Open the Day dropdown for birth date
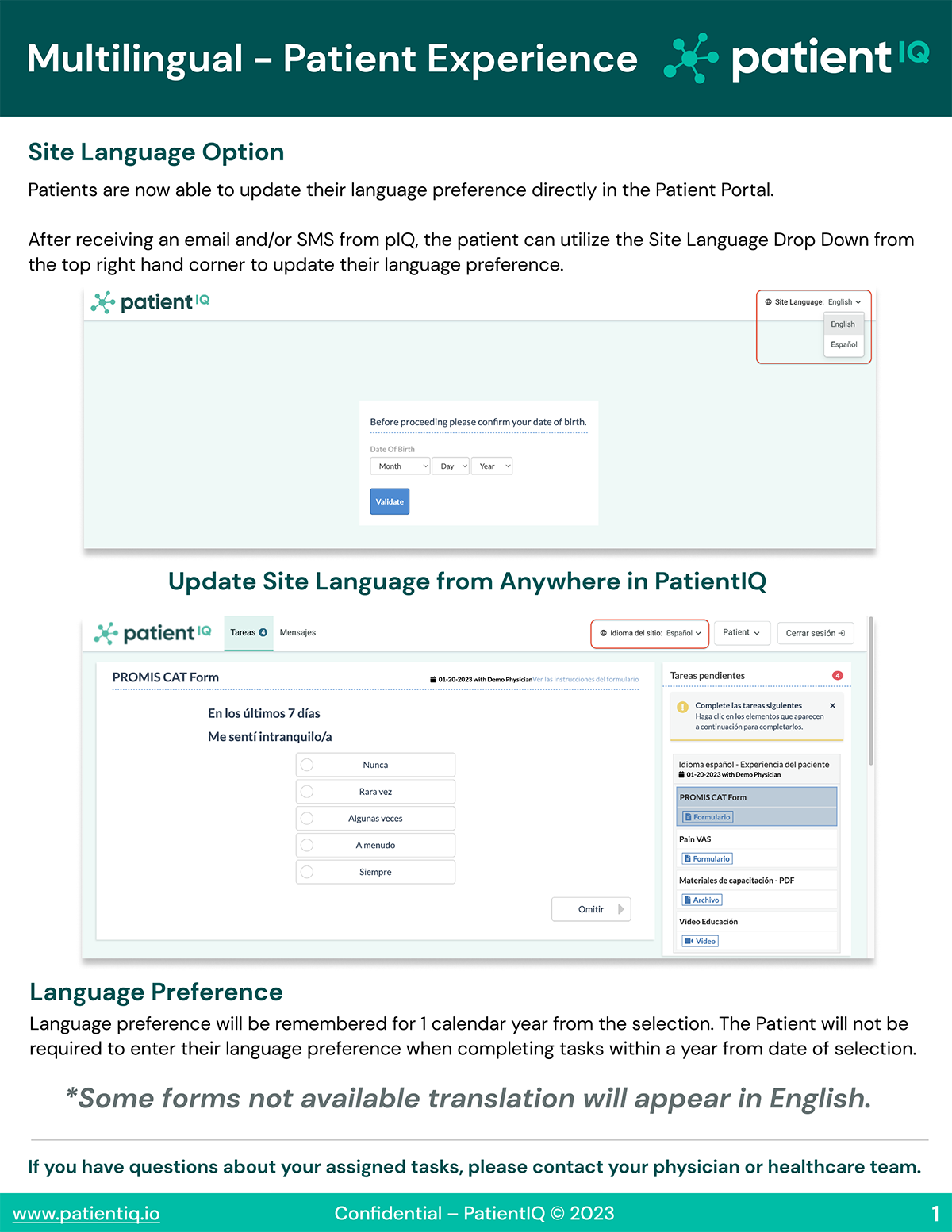Image resolution: width=952 pixels, height=1232 pixels. [451, 466]
